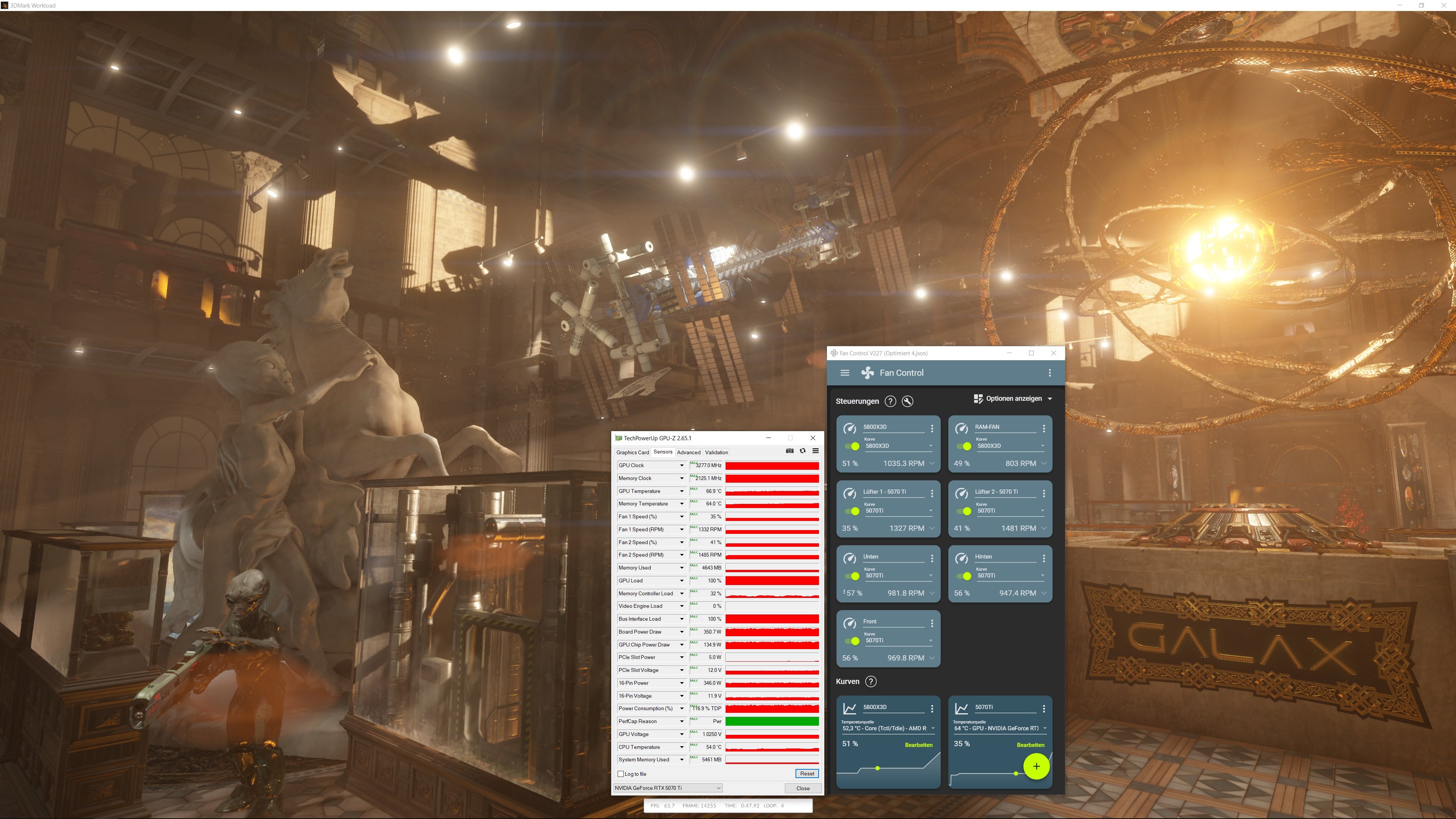Screen dimensions: 1456x819
Task: Open the GPU-Z hamburger menu icon
Action: 816,451
